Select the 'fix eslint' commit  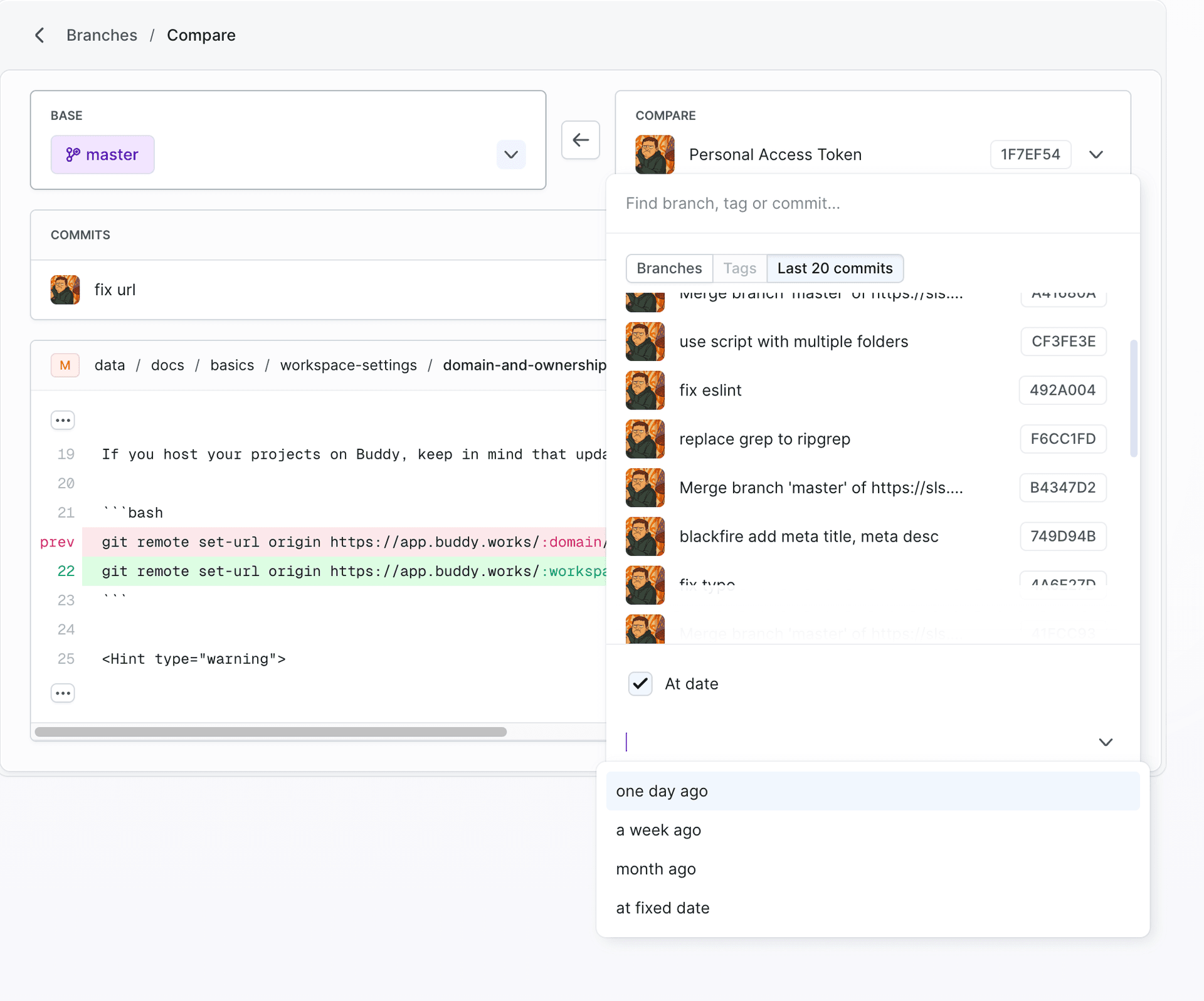pos(866,390)
